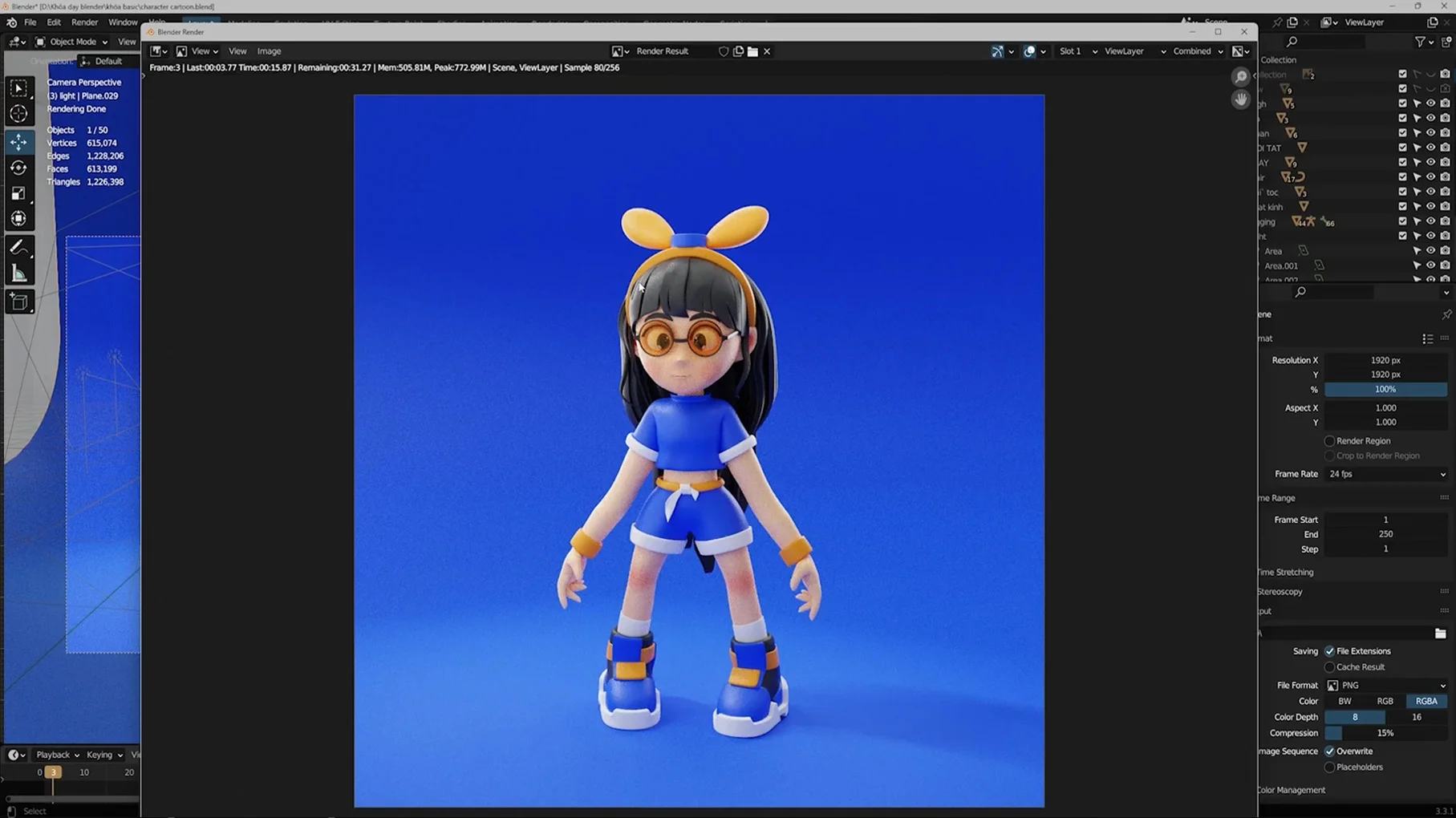Uncheck the Overwrite checkbox

(1329, 751)
